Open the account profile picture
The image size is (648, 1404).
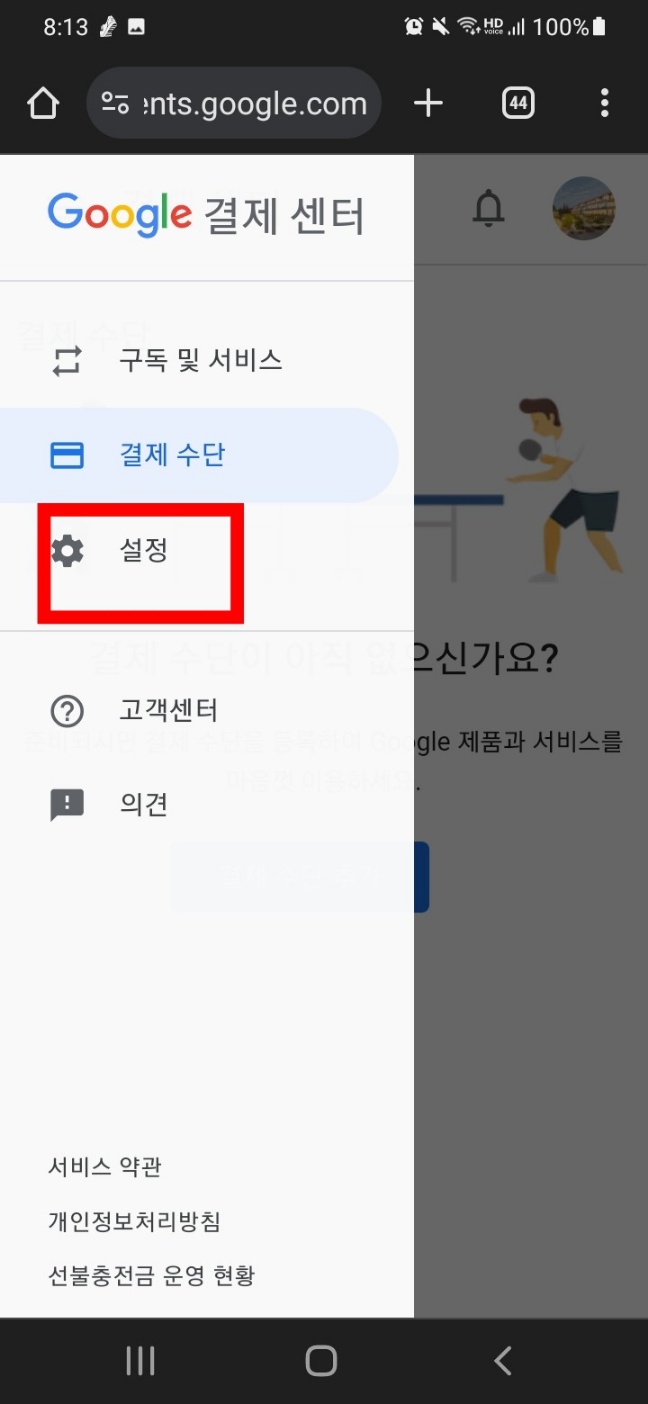[584, 209]
